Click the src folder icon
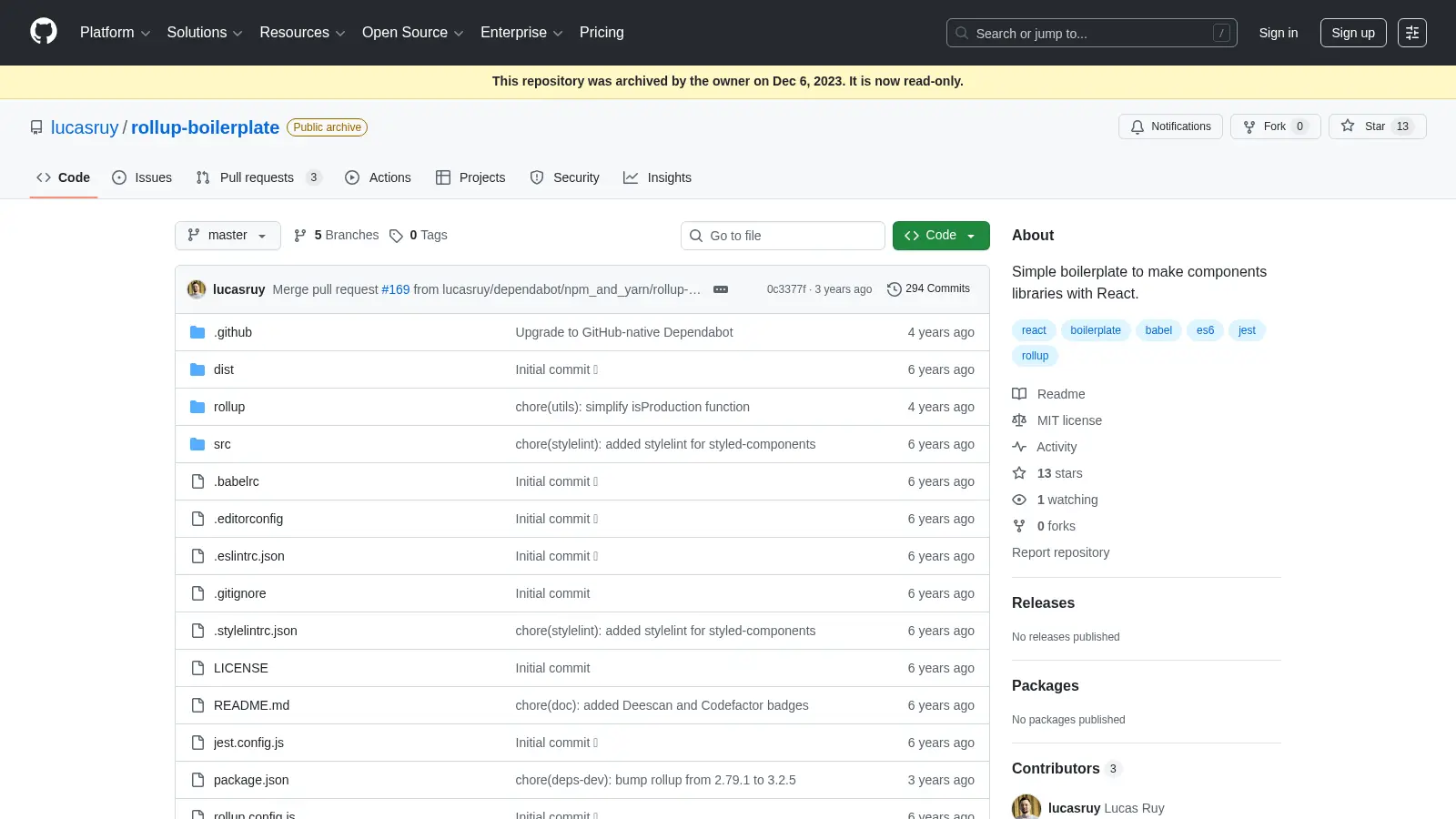Viewport: 1456px width, 819px height. click(x=197, y=444)
